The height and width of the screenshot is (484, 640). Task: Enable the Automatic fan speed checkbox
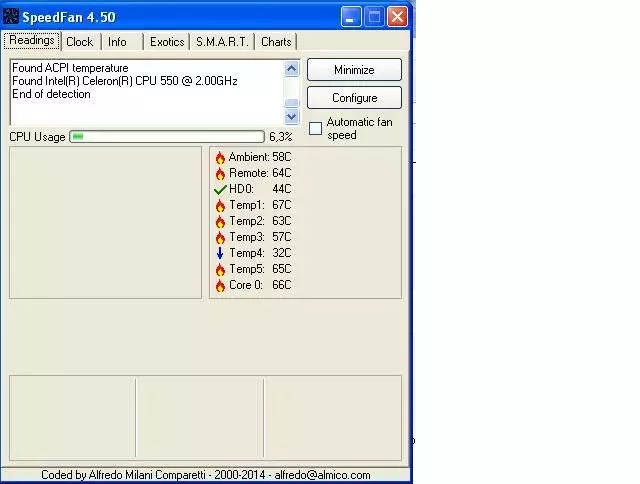316,129
